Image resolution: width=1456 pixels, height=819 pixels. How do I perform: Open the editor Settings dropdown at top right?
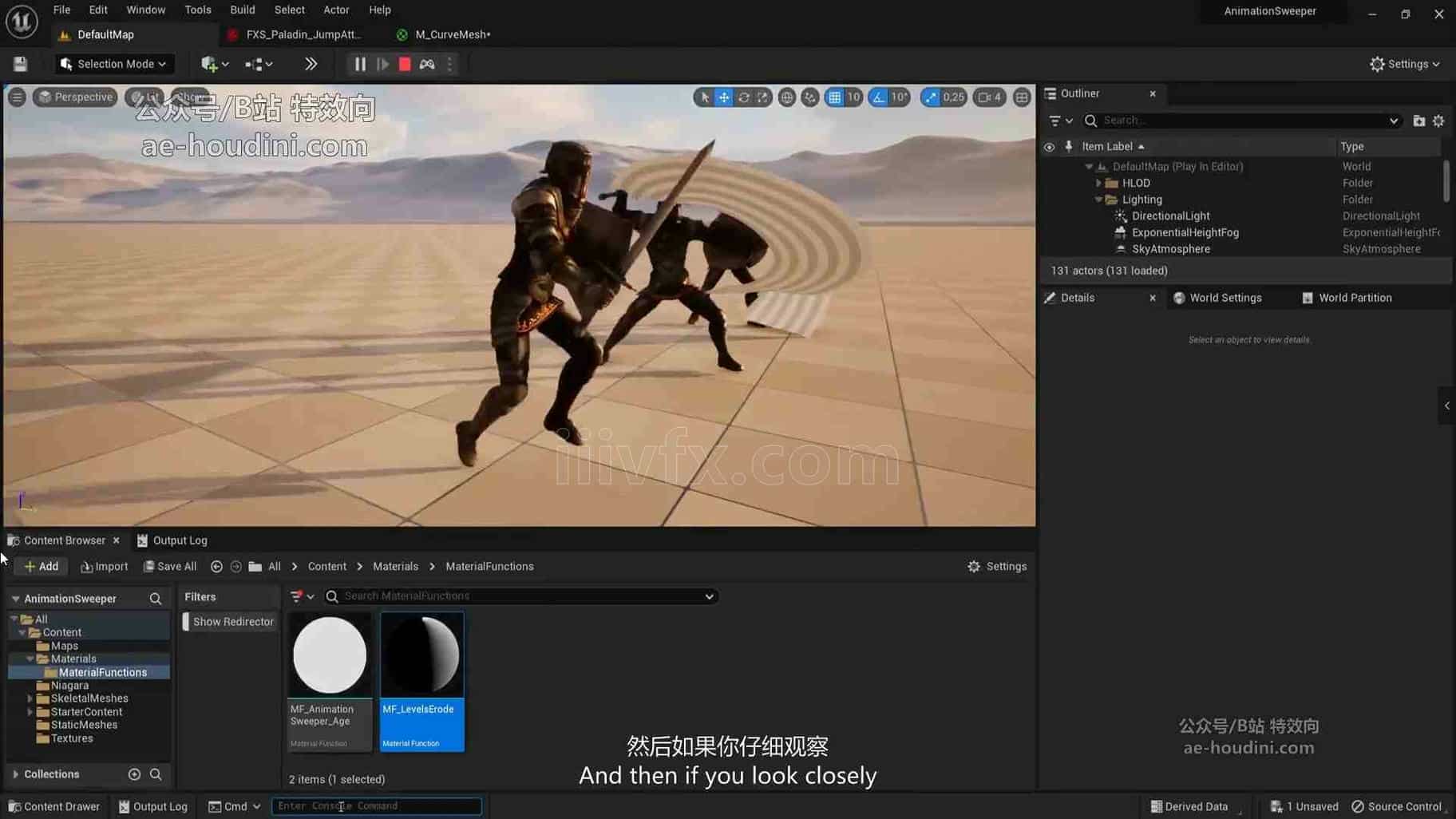tap(1405, 64)
